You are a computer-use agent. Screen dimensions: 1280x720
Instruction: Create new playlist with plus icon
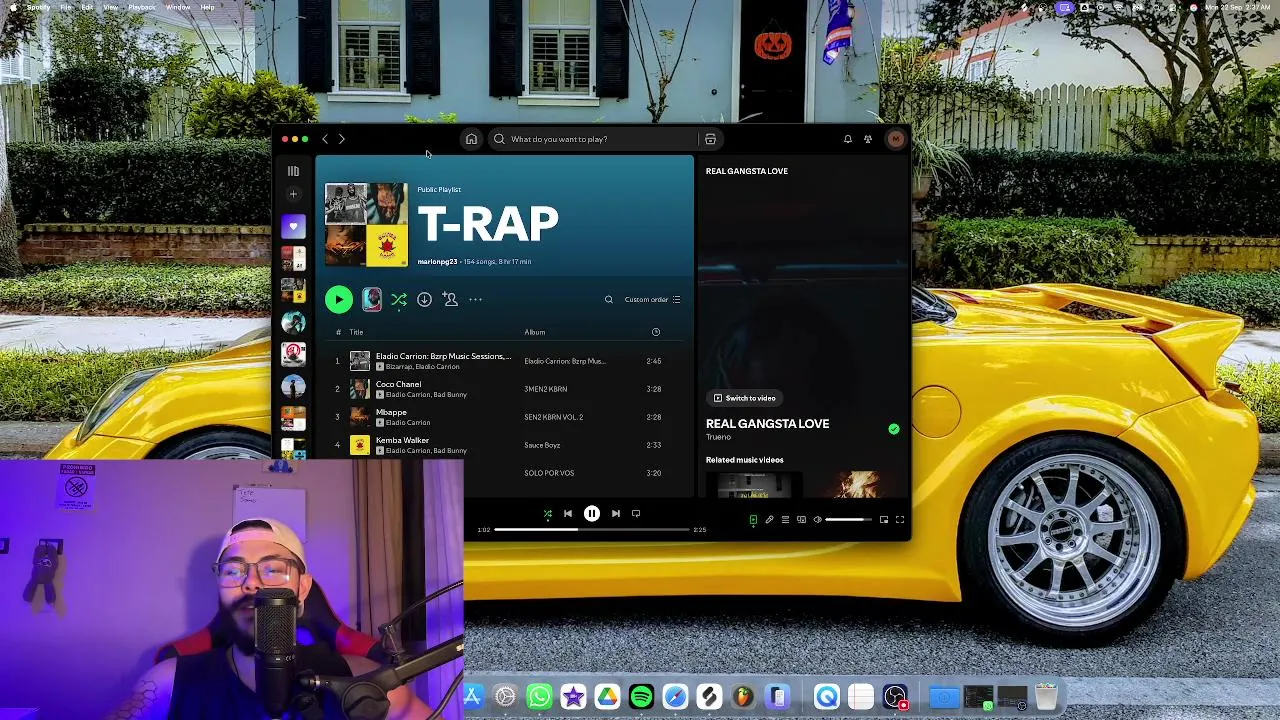click(293, 194)
